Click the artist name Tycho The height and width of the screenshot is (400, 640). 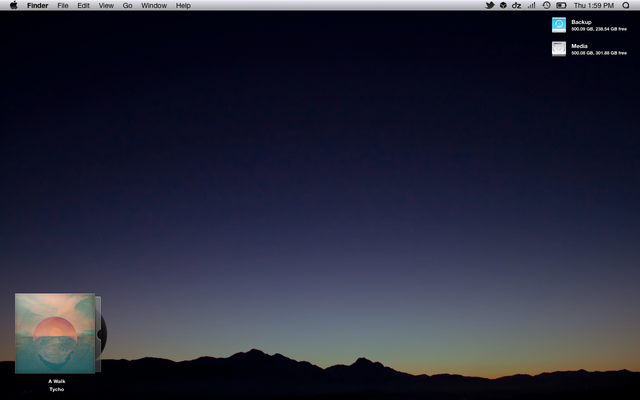(57, 389)
